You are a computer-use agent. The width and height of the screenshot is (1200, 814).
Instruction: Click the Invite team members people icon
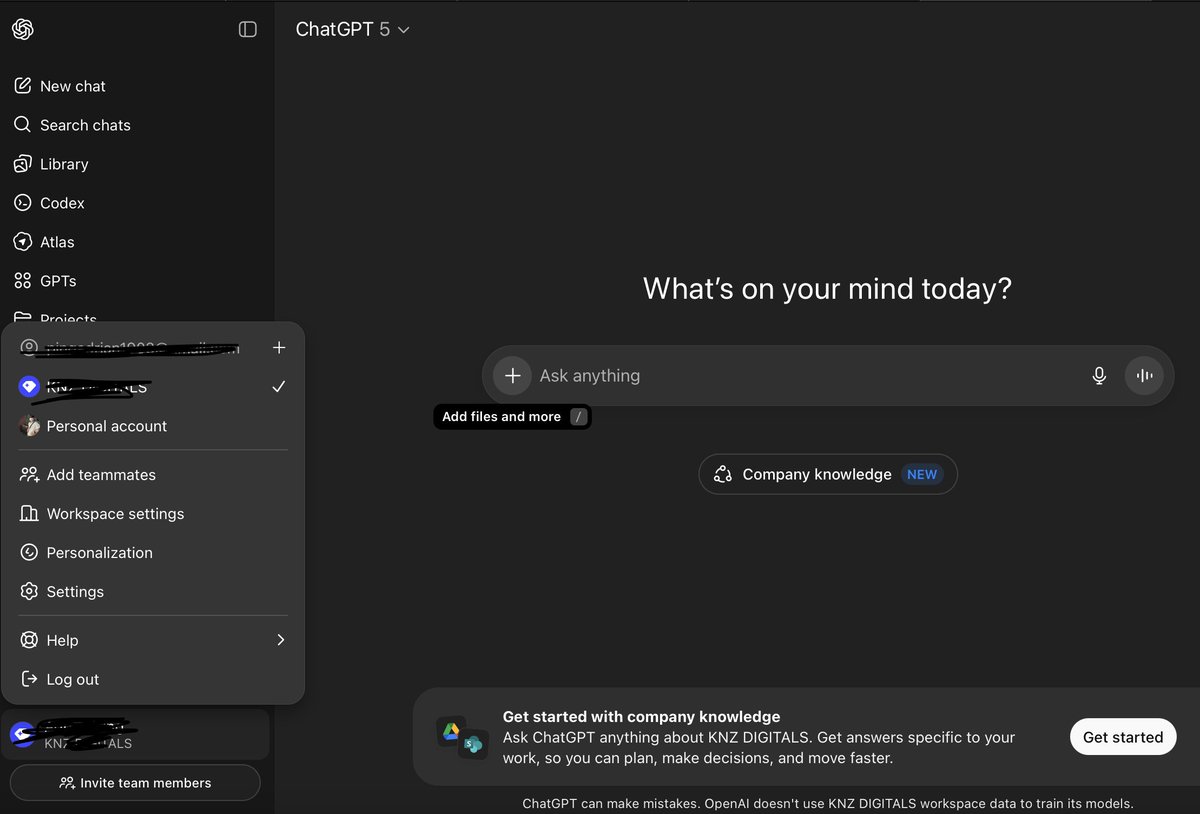(67, 783)
